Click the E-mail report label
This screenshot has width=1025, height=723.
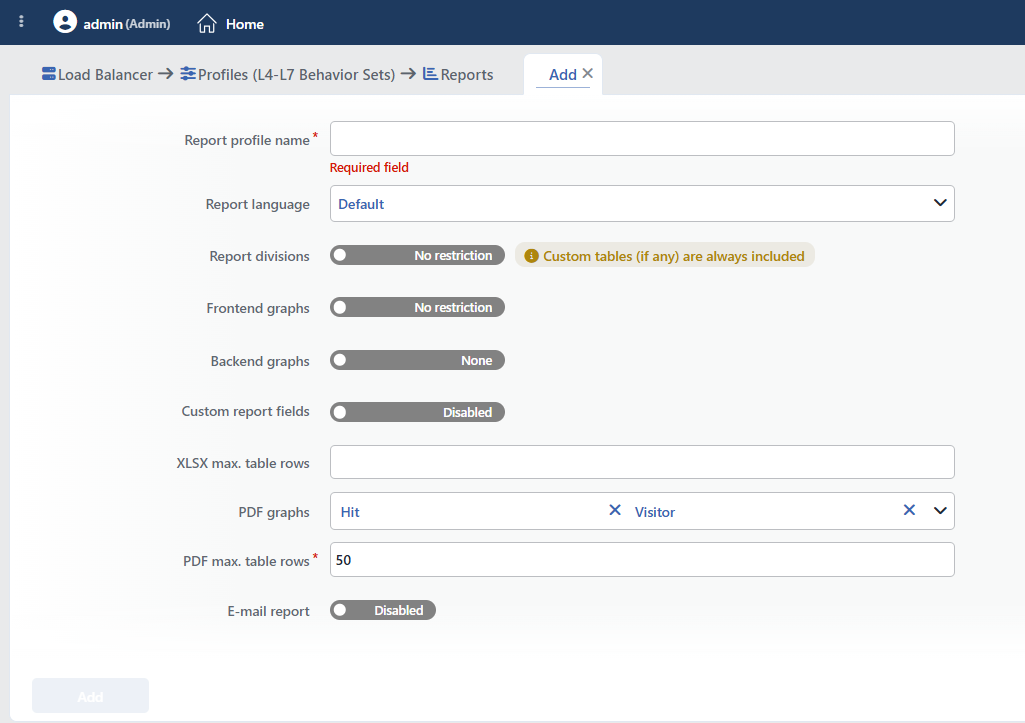tap(268, 611)
